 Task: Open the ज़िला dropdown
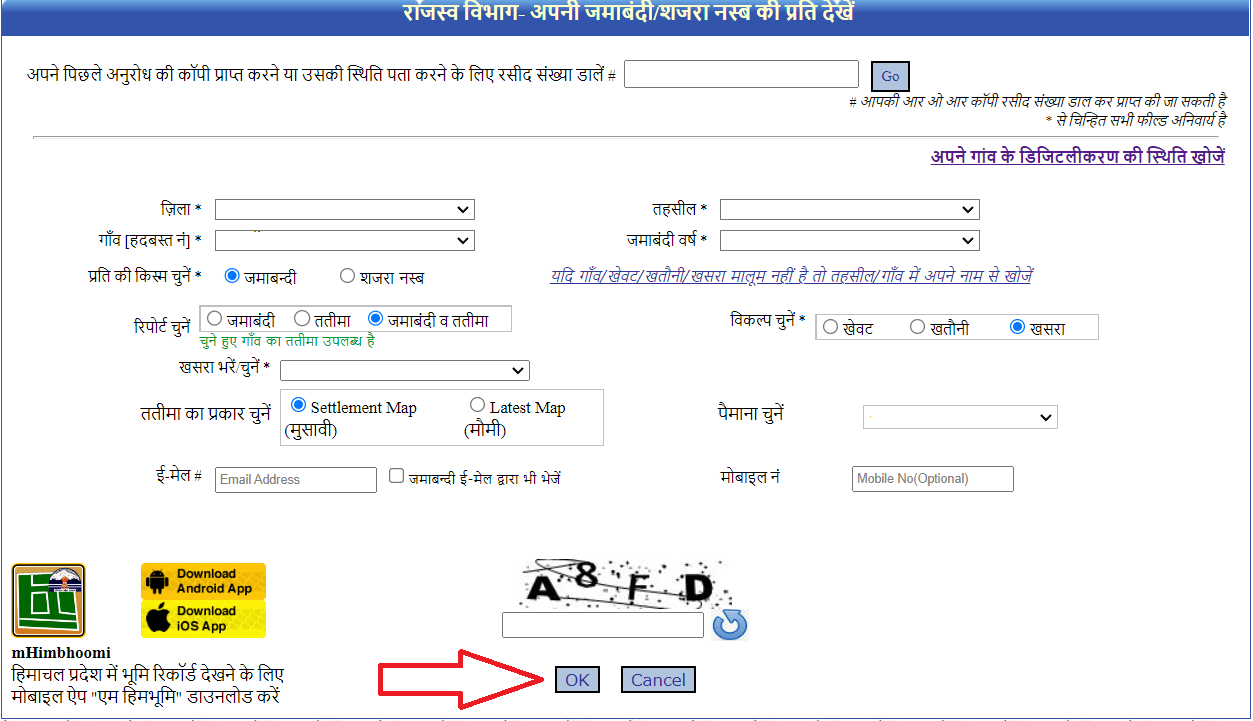click(x=344, y=210)
